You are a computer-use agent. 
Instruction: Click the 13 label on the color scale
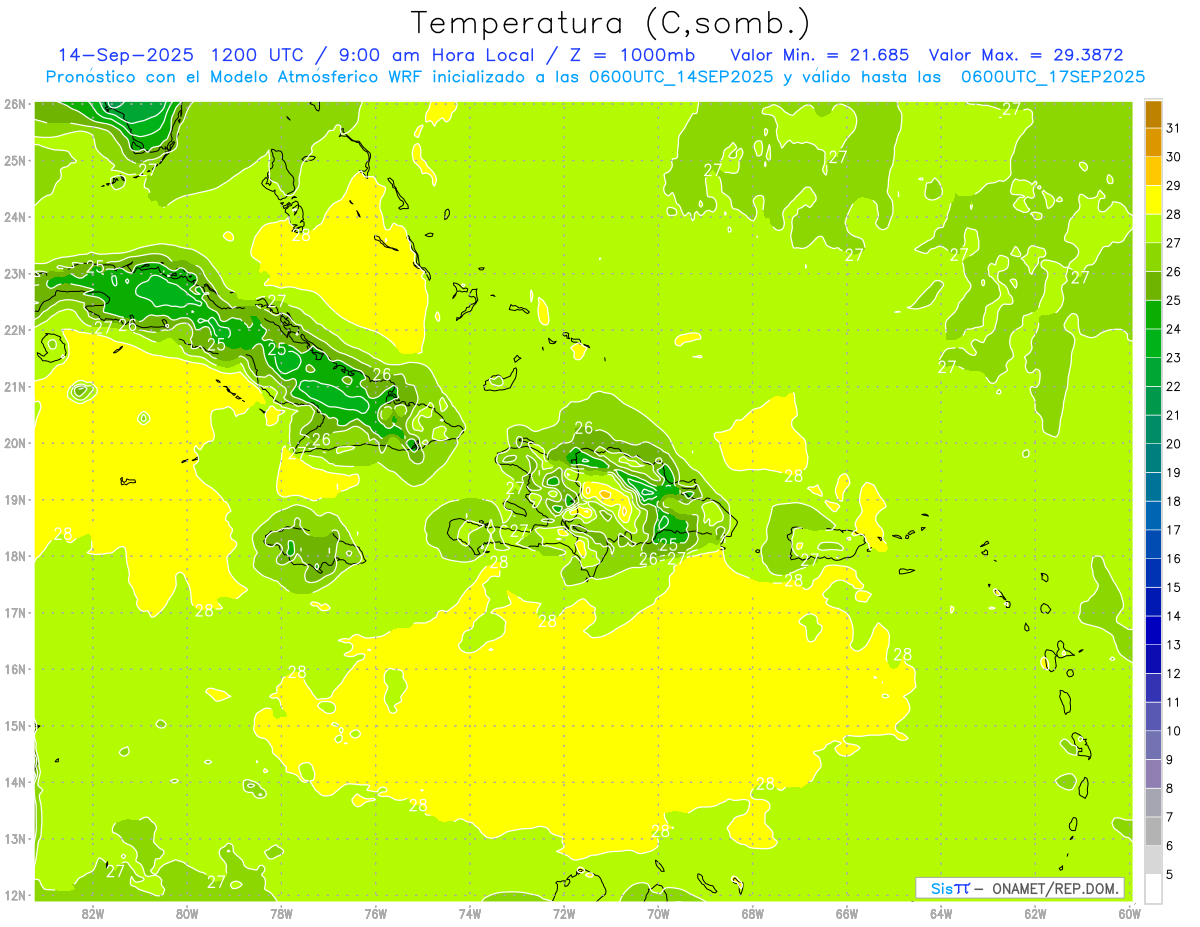(x=1174, y=645)
